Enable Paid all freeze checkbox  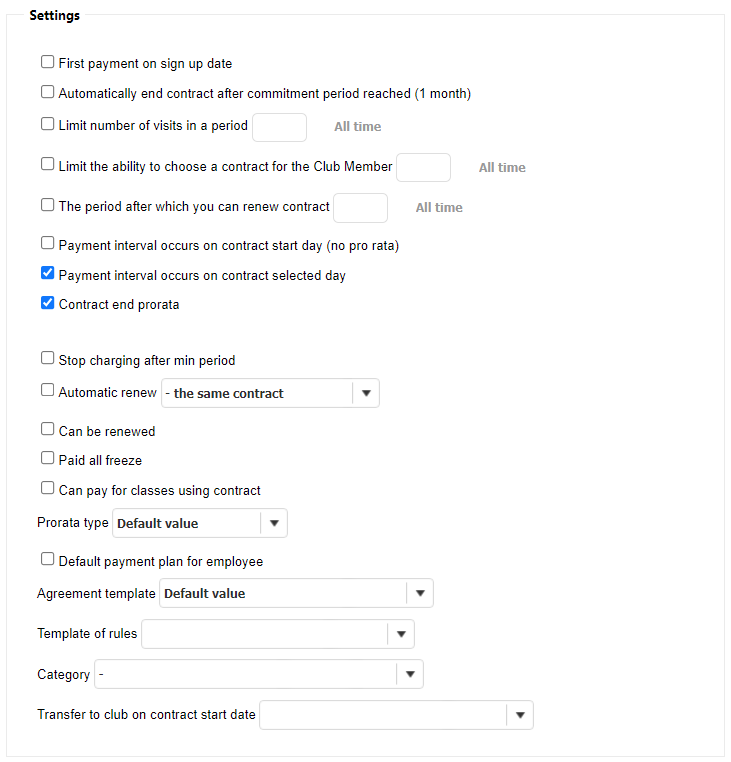point(47,459)
